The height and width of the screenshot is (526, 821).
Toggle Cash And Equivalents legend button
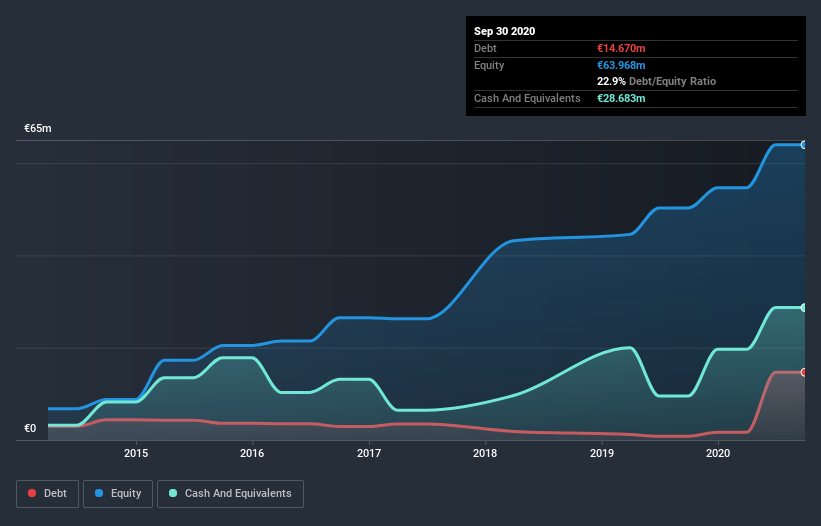(x=230, y=494)
